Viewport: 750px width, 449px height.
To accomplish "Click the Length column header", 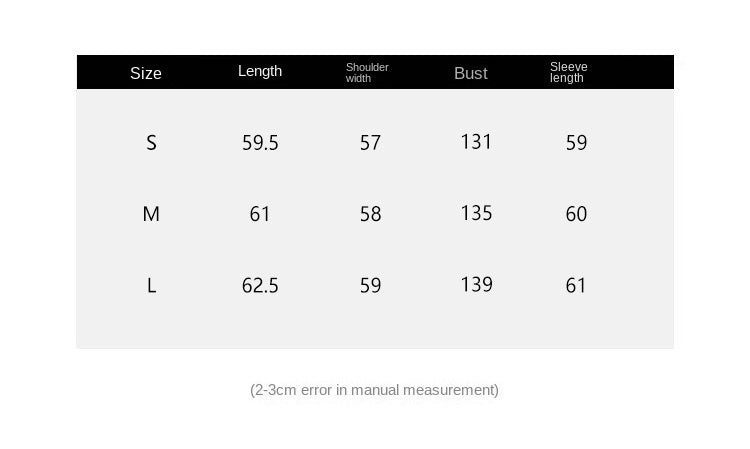I will click(x=260, y=71).
